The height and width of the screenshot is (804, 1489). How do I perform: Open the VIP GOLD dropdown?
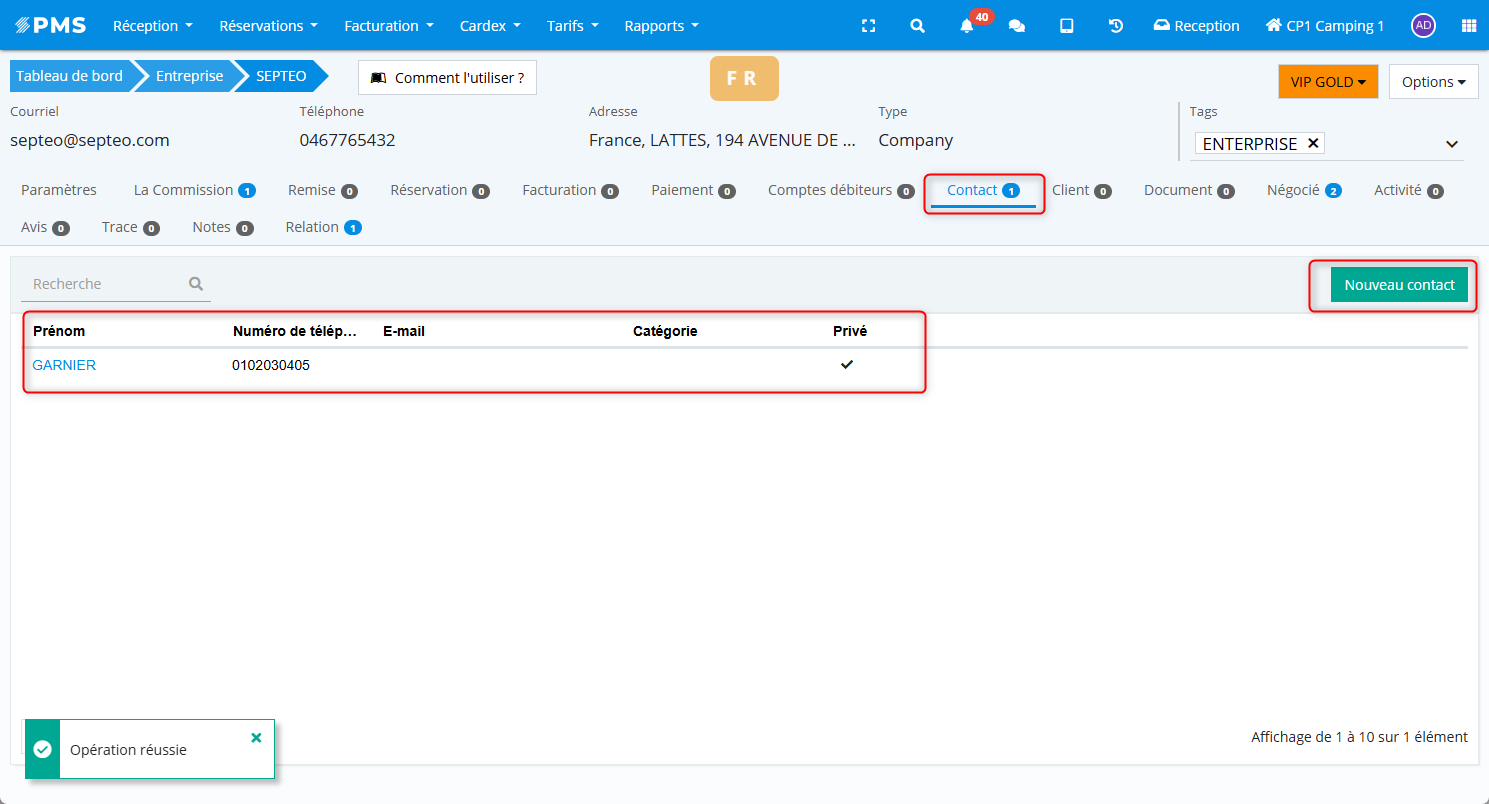point(1327,82)
